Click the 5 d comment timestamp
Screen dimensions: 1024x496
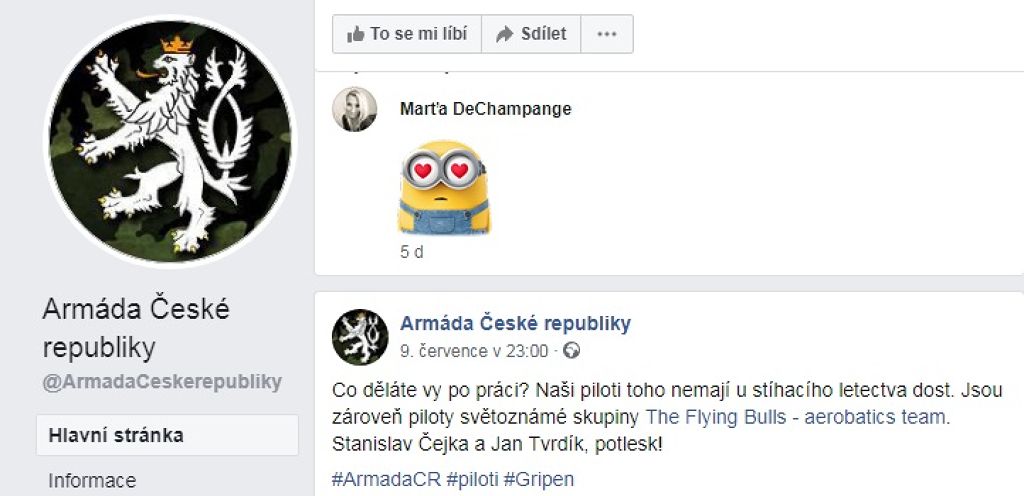411,252
